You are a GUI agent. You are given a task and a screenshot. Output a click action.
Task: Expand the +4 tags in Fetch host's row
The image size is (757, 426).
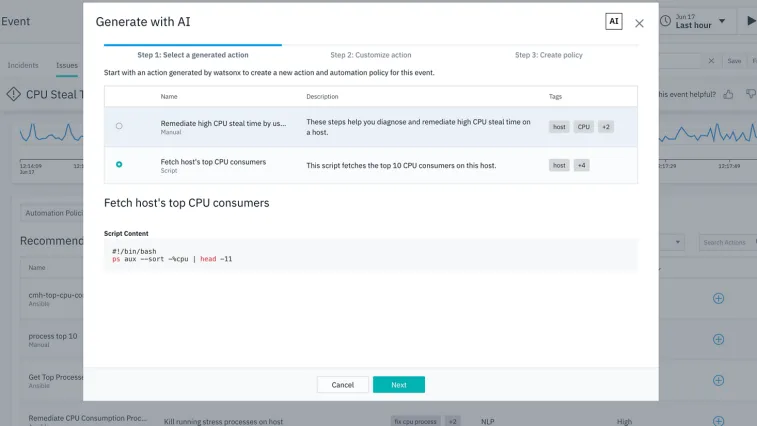pyautogui.click(x=582, y=165)
